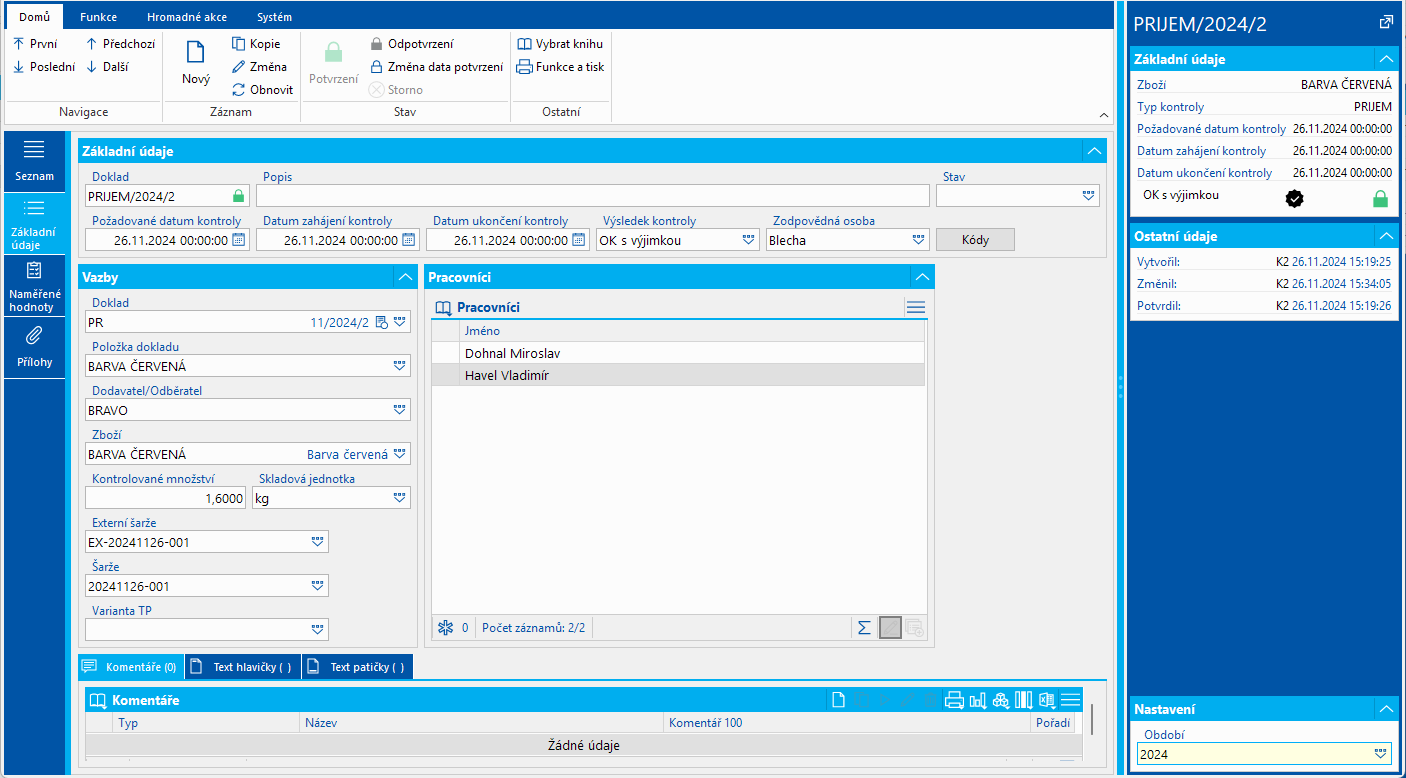Open Naměřené hodnoty sidebar page
This screenshot has width=1406, height=778.
[x=34, y=286]
